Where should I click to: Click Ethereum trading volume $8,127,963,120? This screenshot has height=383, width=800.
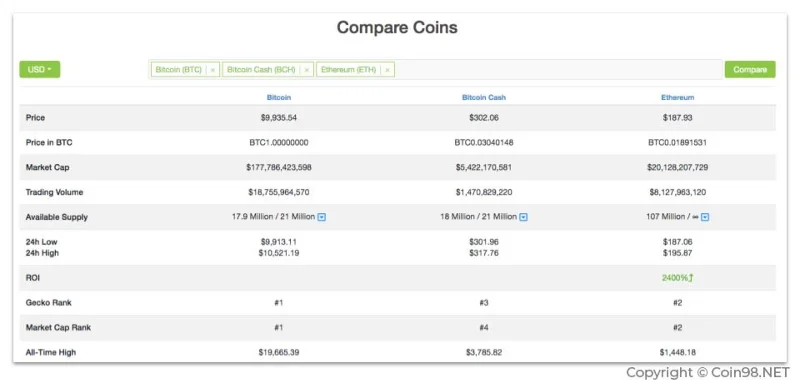click(x=678, y=192)
